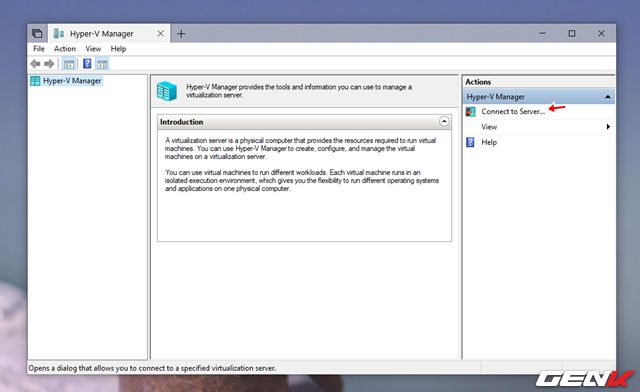Close the Hyper-V Manager tab

160,33
